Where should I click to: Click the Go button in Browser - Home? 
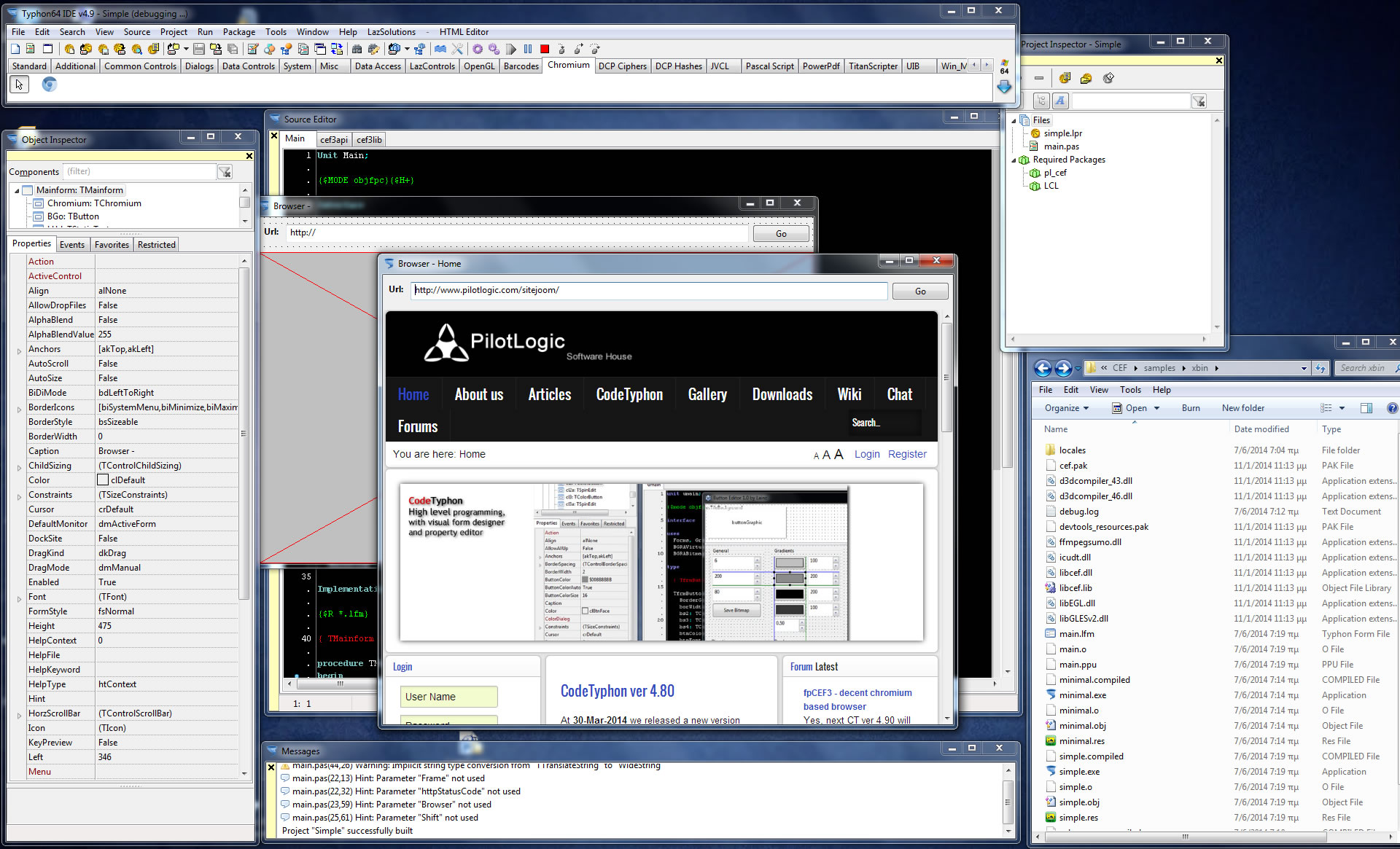coord(920,291)
